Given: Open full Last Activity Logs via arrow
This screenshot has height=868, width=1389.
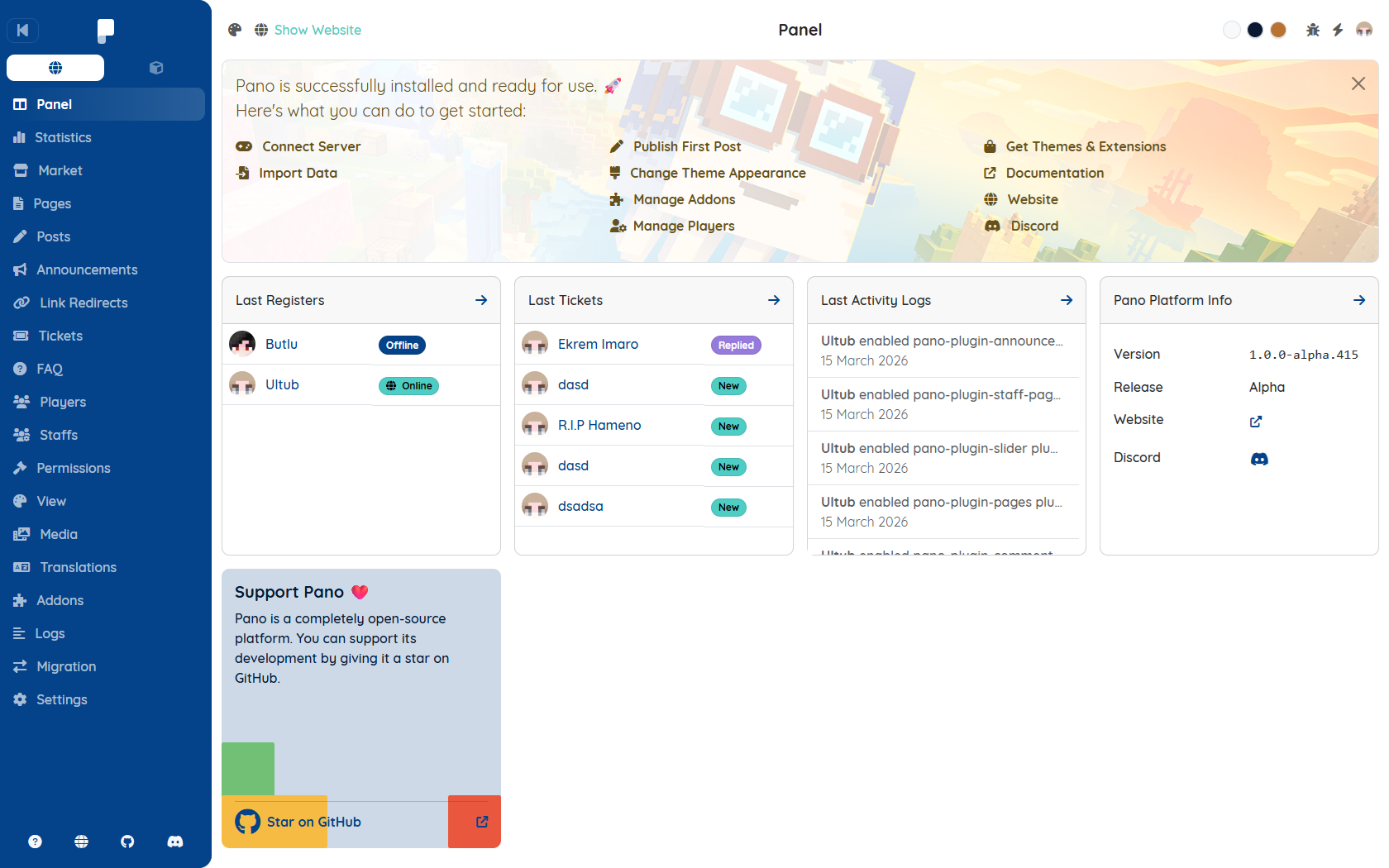Looking at the screenshot, I should point(1067,300).
